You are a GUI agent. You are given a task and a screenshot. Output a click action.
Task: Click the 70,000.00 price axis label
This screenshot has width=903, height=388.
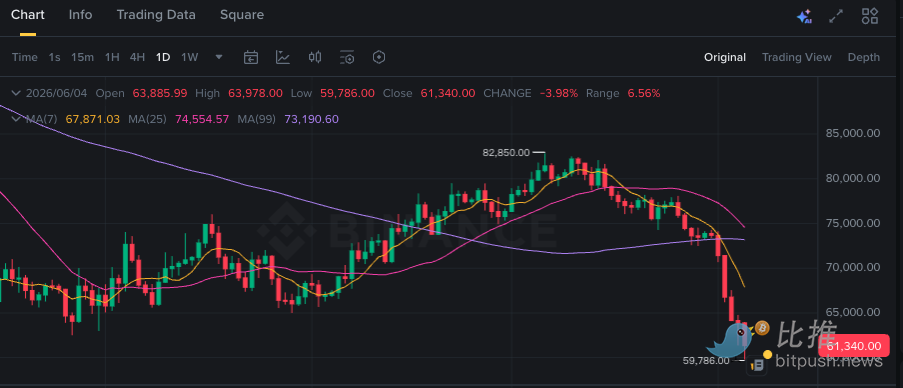tap(852, 267)
